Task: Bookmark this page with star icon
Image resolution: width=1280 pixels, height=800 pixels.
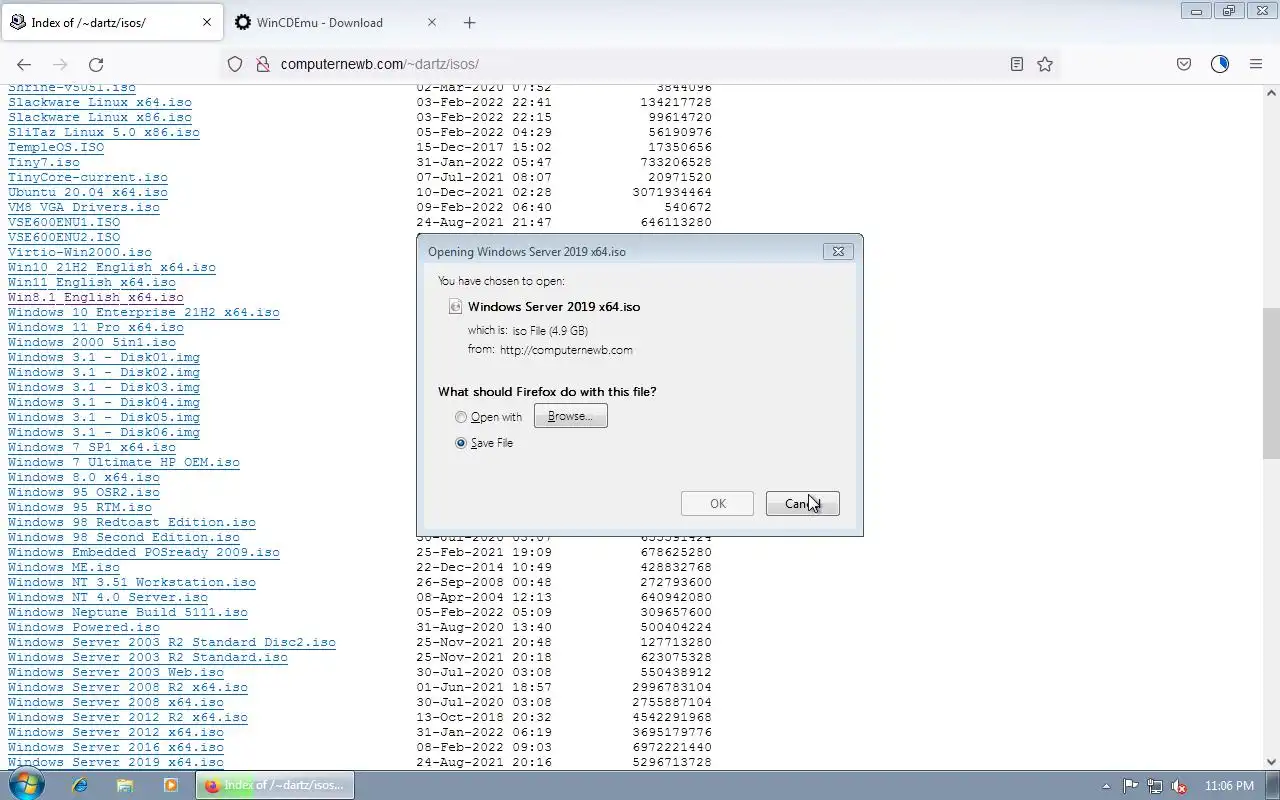Action: (1045, 64)
